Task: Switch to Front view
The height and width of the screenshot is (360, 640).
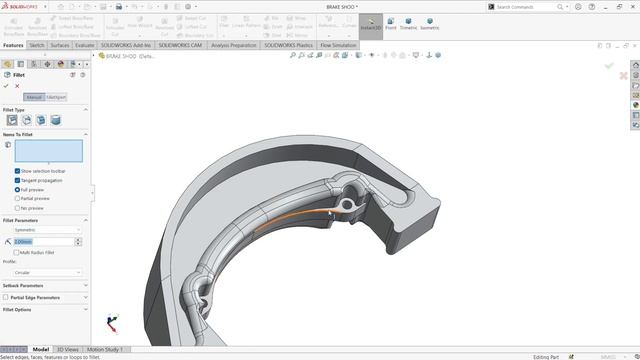Action: click(391, 24)
